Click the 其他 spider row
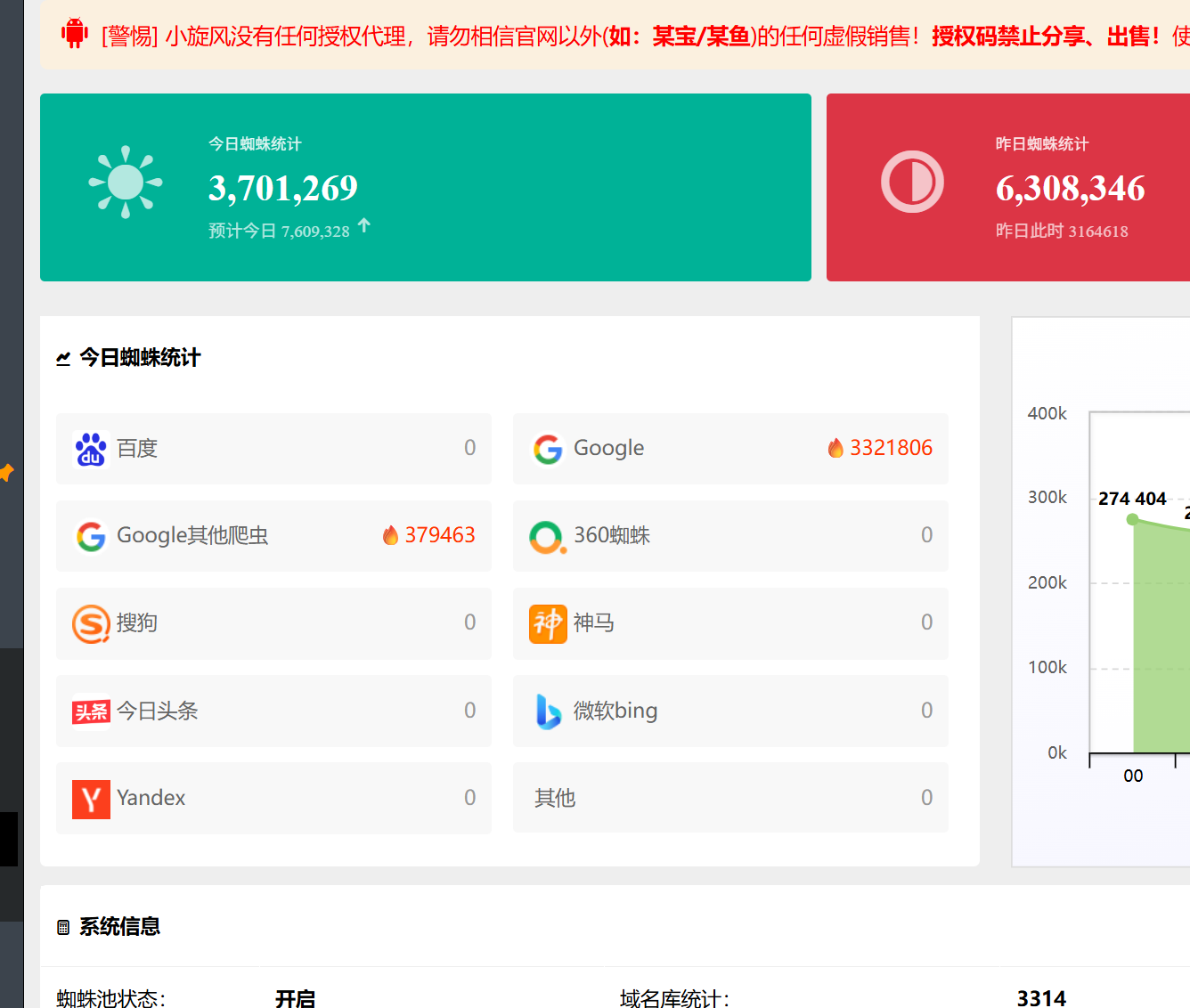The image size is (1190, 1008). [x=730, y=798]
